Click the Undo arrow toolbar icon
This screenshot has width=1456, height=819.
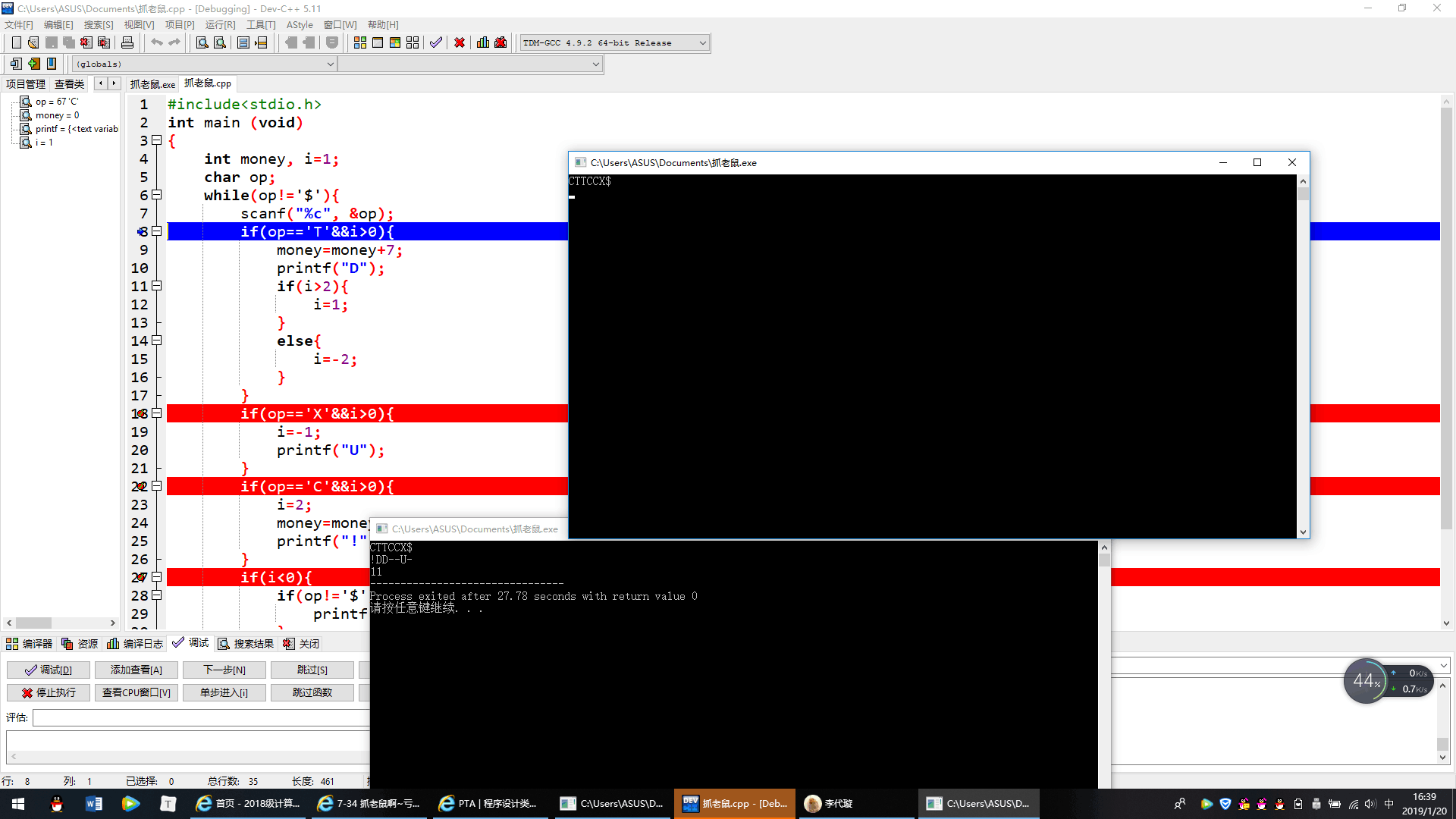pos(156,42)
